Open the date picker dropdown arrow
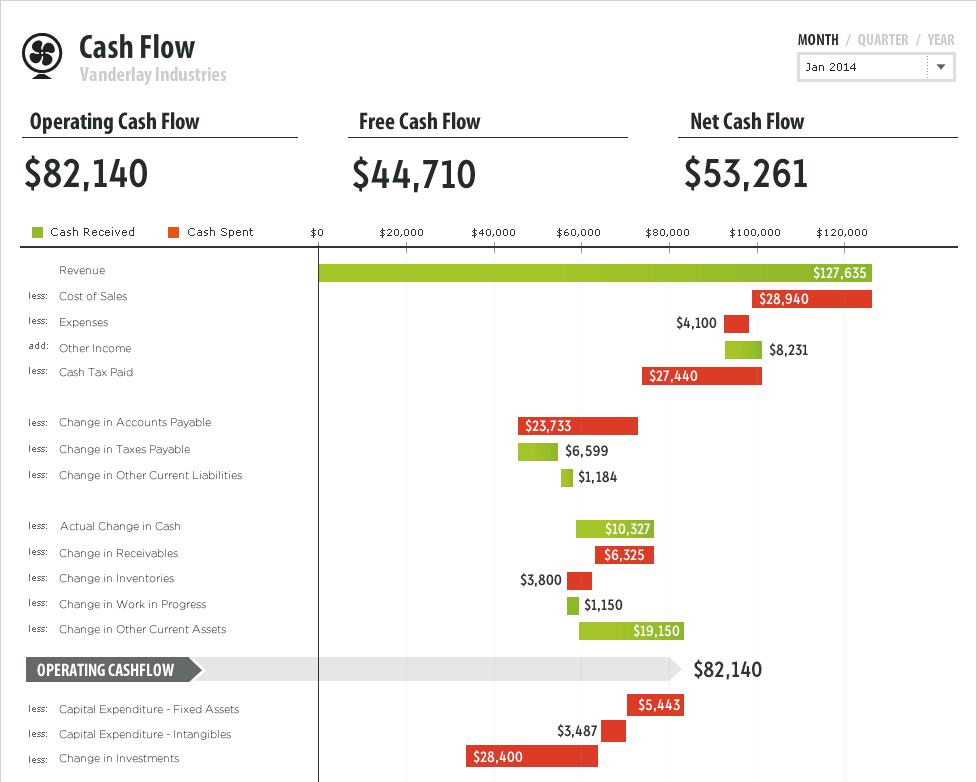977x782 pixels. point(940,67)
